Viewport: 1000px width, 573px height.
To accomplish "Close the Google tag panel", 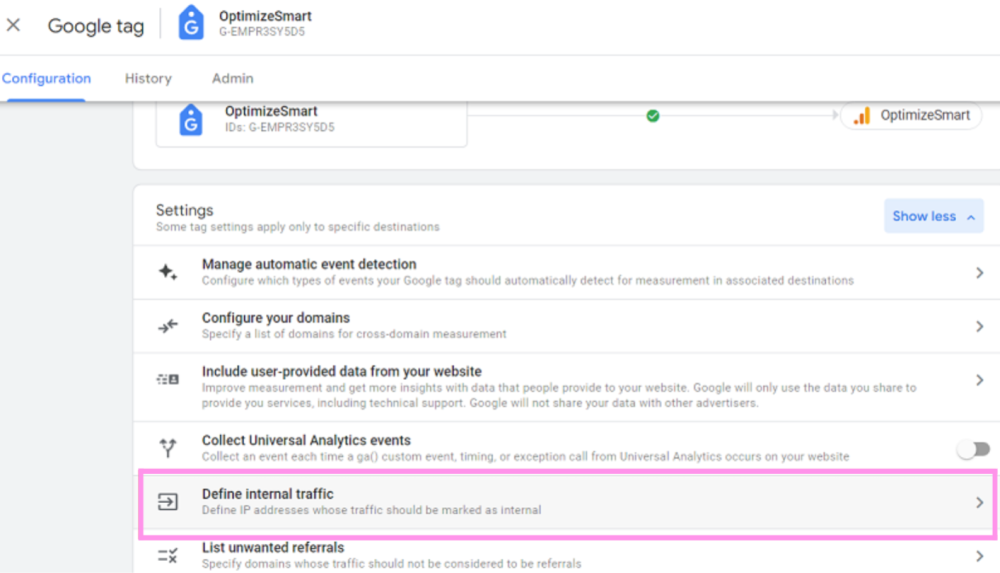I will click(14, 25).
